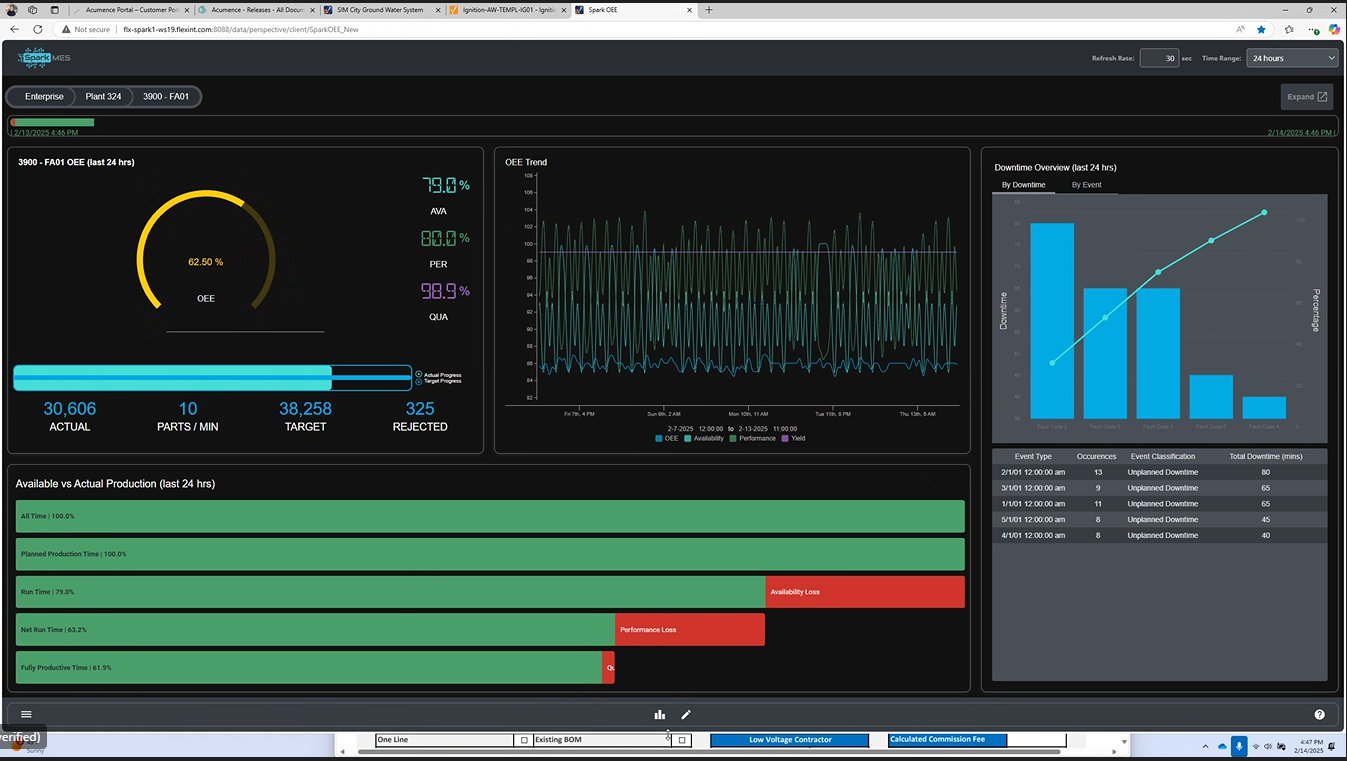Toggle the Actual Progress legend marker
1347x761 pixels.
419,375
